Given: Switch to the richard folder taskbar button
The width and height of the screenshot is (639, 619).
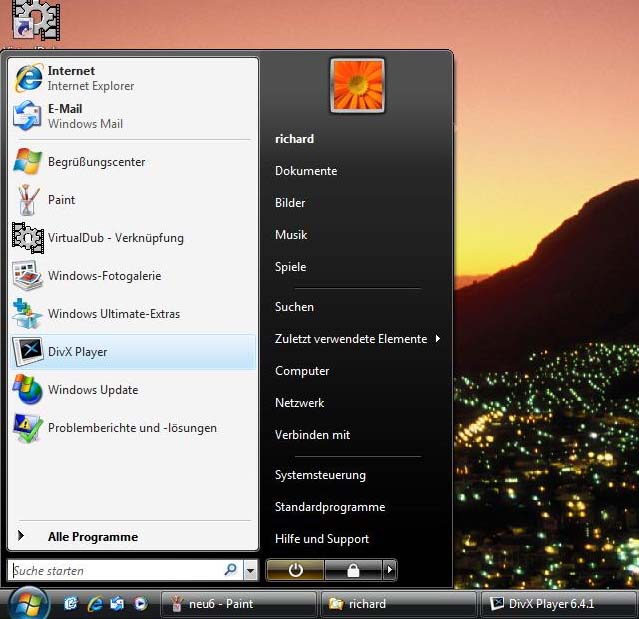Looking at the screenshot, I should [x=399, y=604].
